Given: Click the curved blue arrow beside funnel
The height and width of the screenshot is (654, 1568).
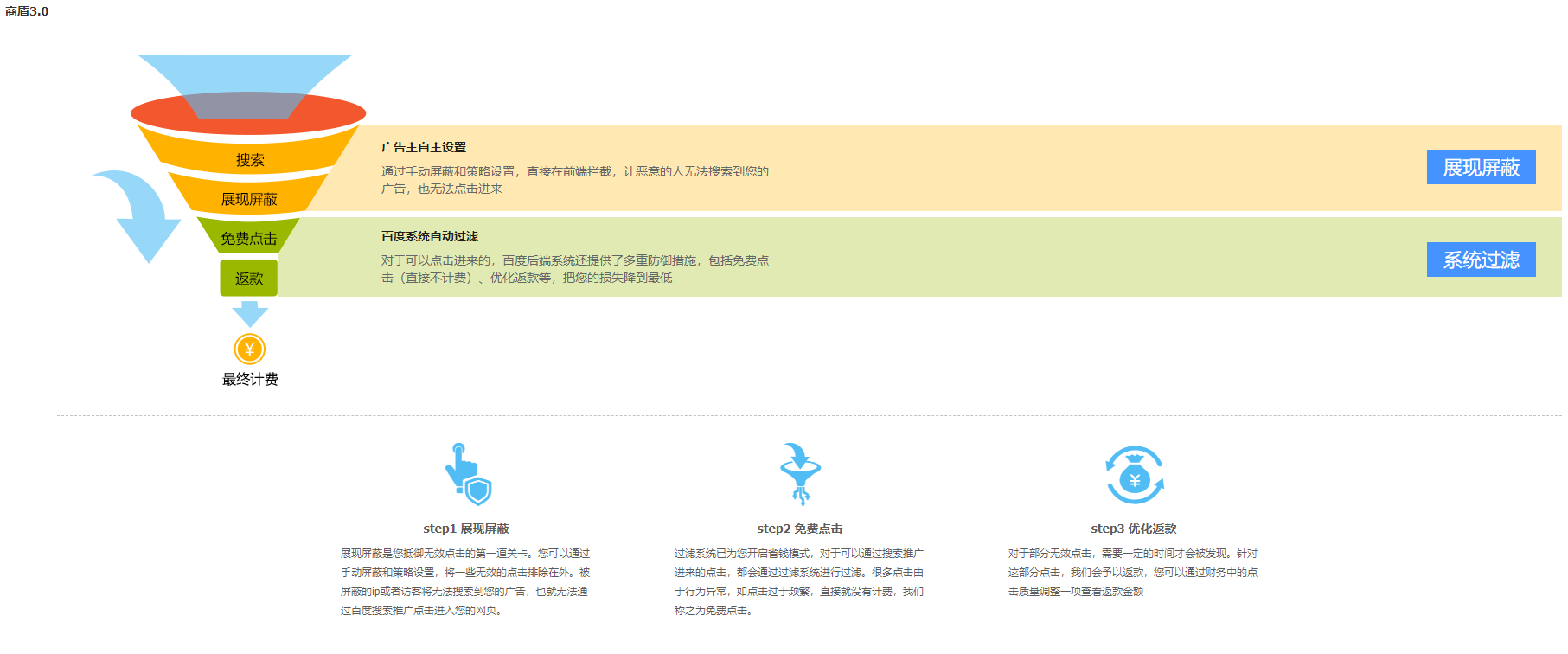Looking at the screenshot, I should tap(137, 216).
